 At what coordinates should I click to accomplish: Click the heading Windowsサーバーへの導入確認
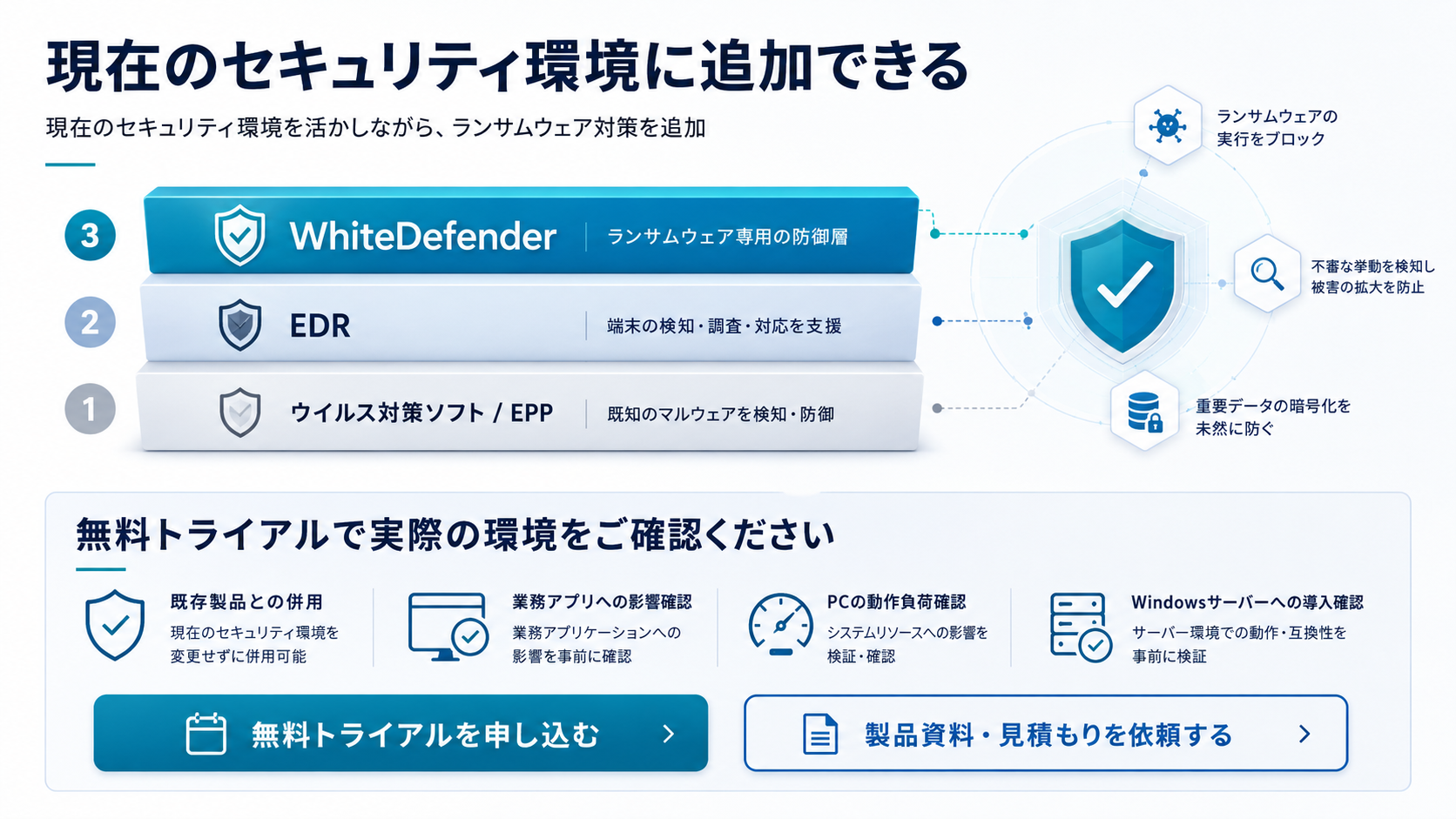(x=1247, y=601)
